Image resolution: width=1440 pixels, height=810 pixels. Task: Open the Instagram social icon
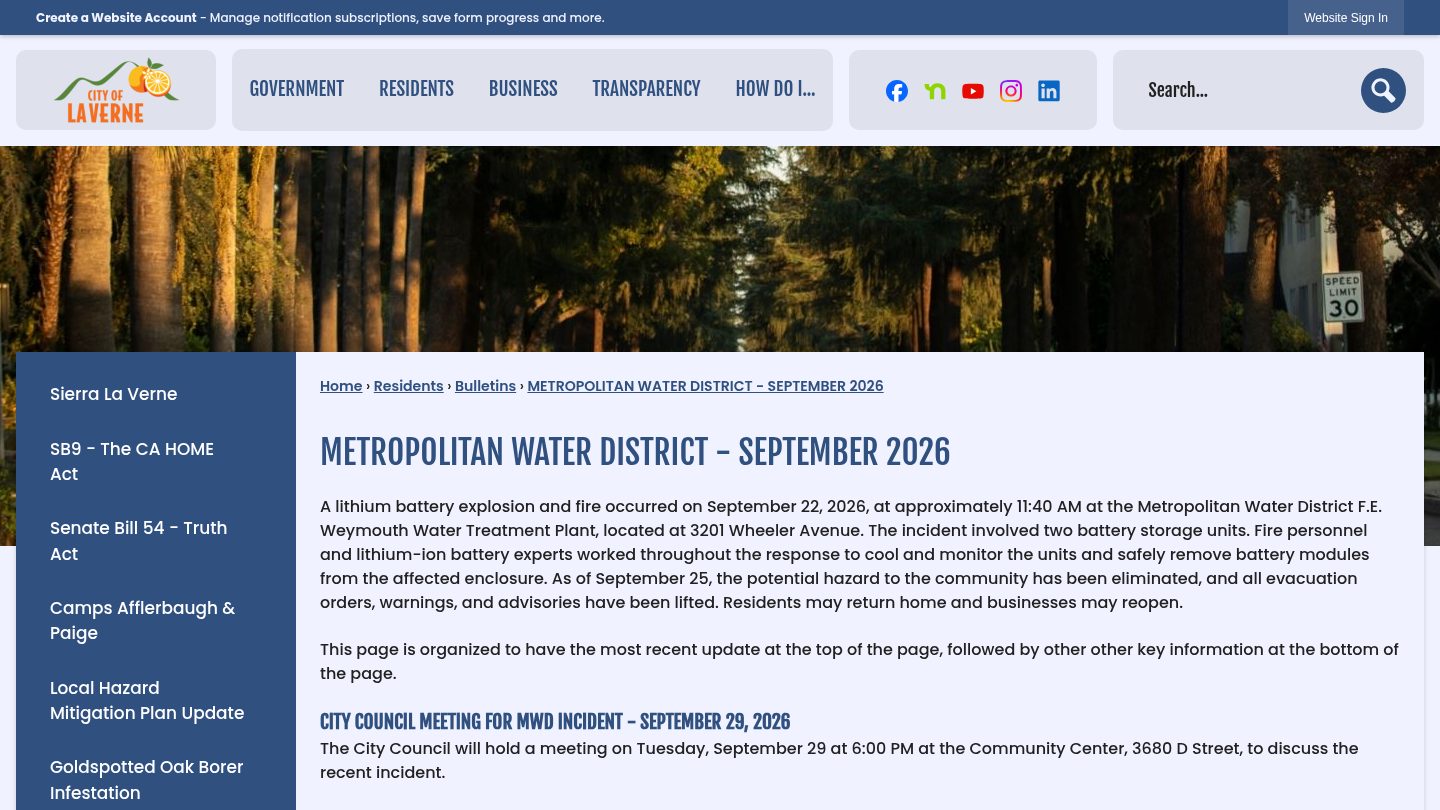coord(1011,91)
